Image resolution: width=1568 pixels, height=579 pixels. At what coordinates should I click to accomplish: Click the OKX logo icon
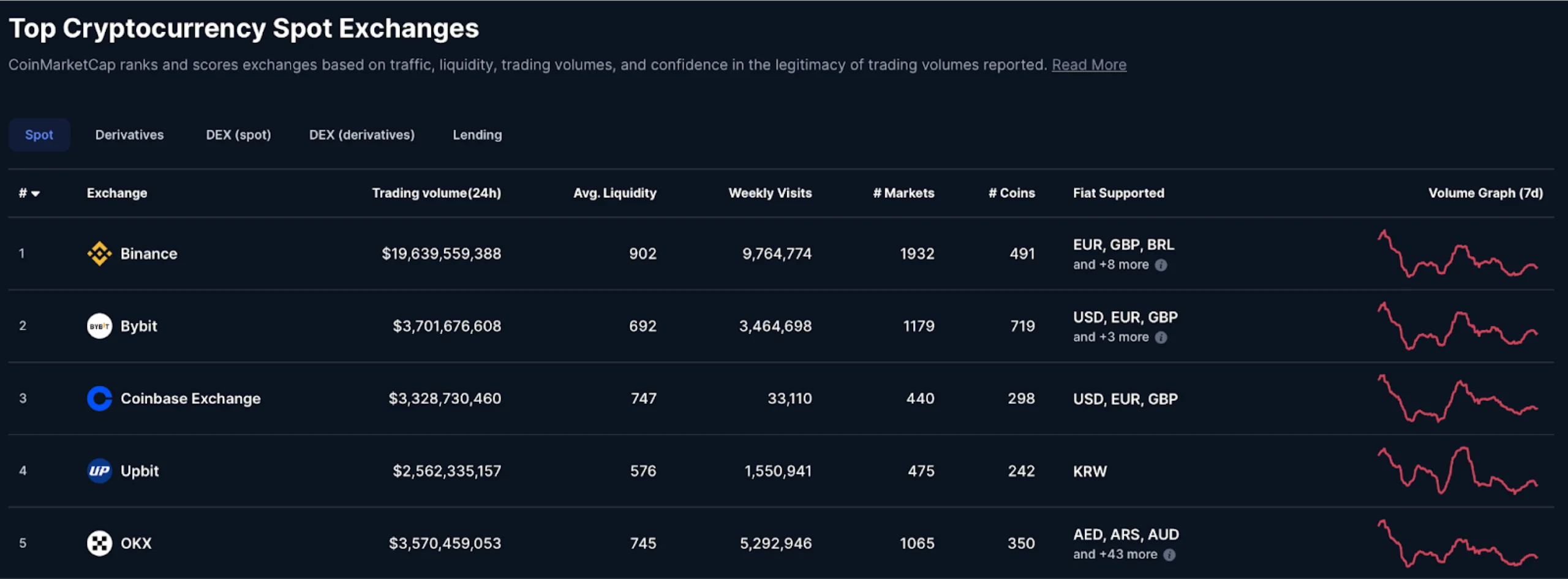coord(99,543)
